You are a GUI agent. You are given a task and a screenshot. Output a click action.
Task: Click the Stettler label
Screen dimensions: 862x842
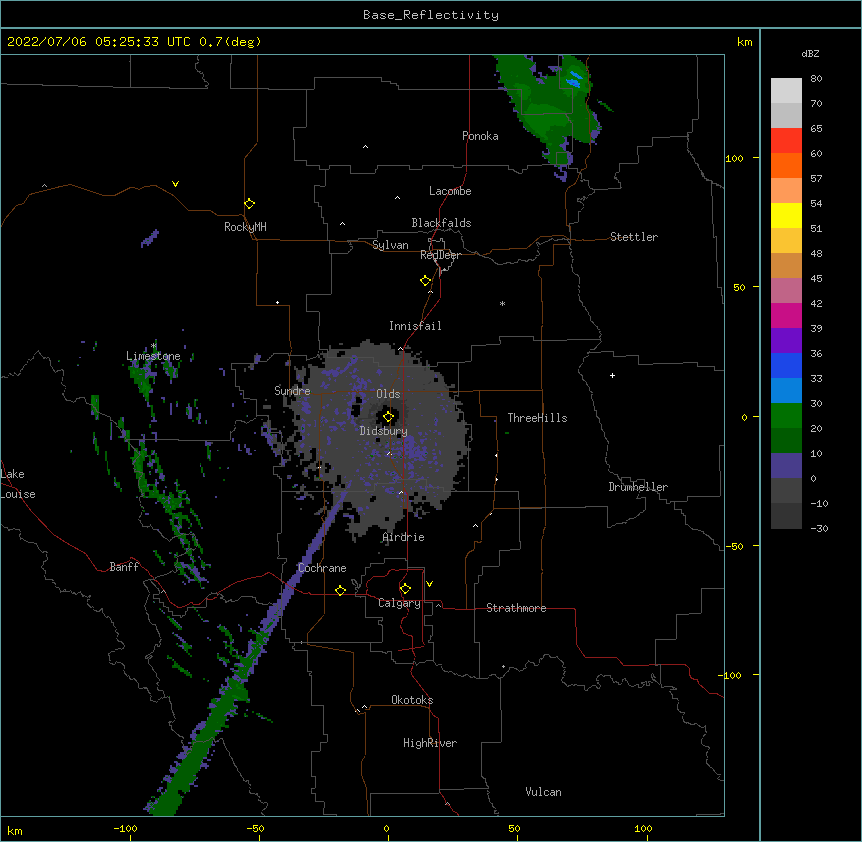[x=634, y=237]
